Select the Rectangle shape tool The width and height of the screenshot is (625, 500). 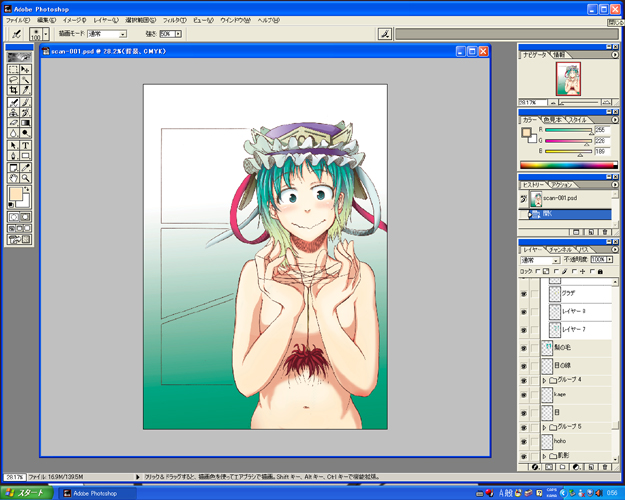click(x=25, y=156)
